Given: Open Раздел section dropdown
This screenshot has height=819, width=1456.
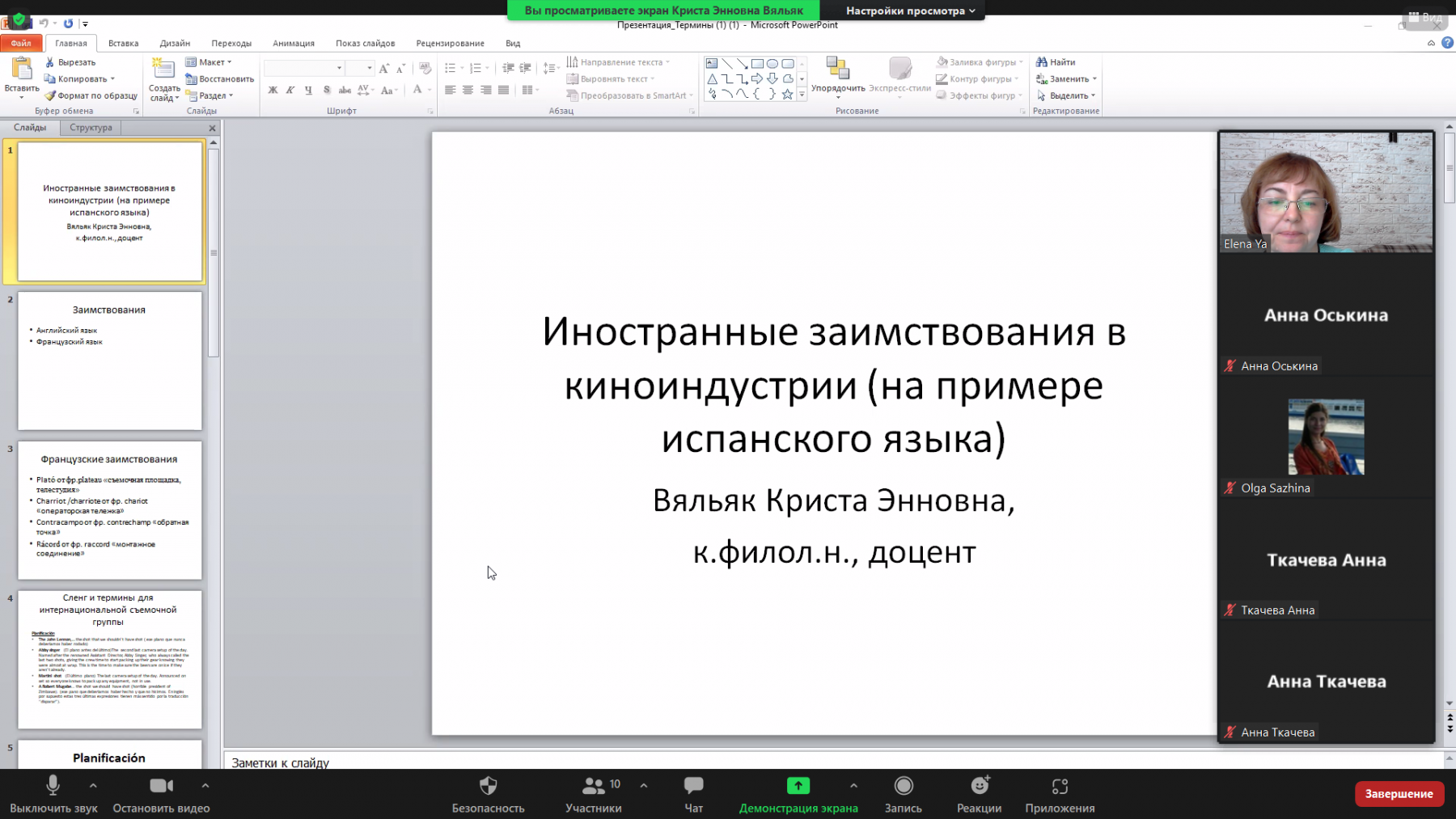Looking at the screenshot, I should tap(210, 95).
